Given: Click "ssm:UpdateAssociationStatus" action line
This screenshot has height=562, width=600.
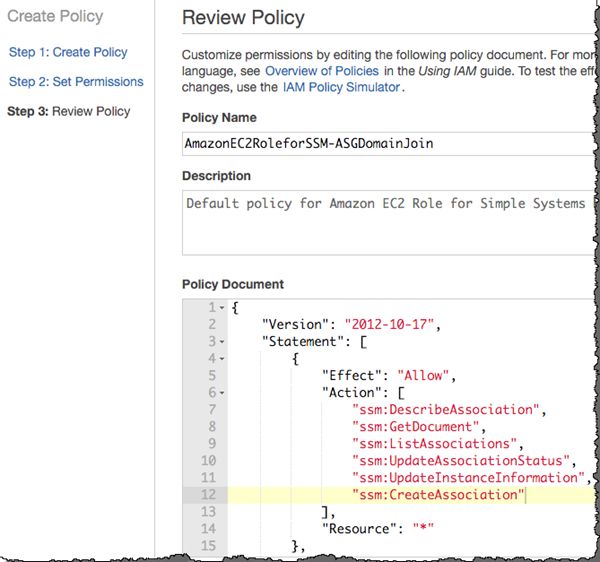Looking at the screenshot, I should click(x=461, y=460).
